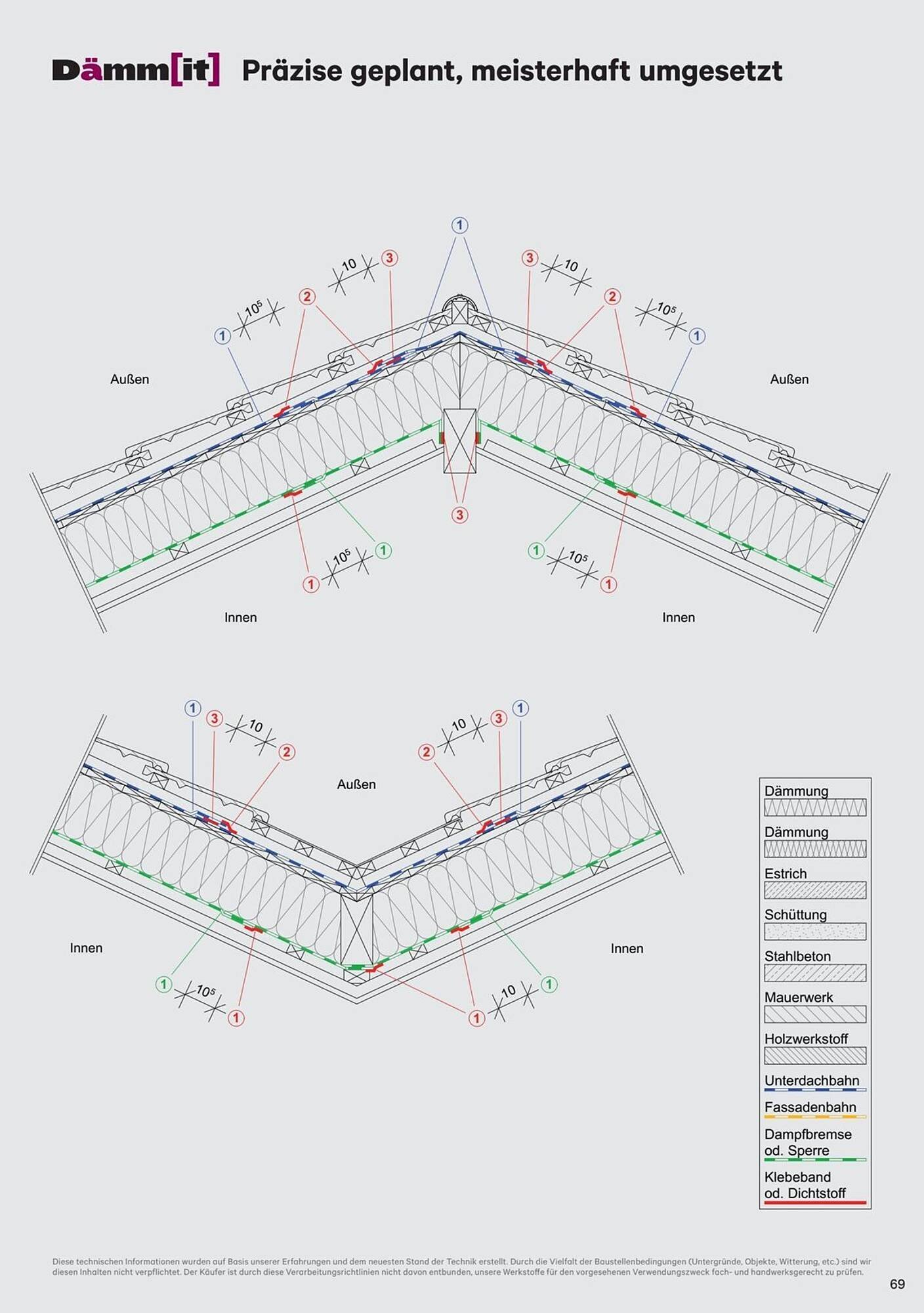This screenshot has height=1313, width=924.
Task: Click the yellow Fassadenbahn legend line
Action: point(814,1117)
